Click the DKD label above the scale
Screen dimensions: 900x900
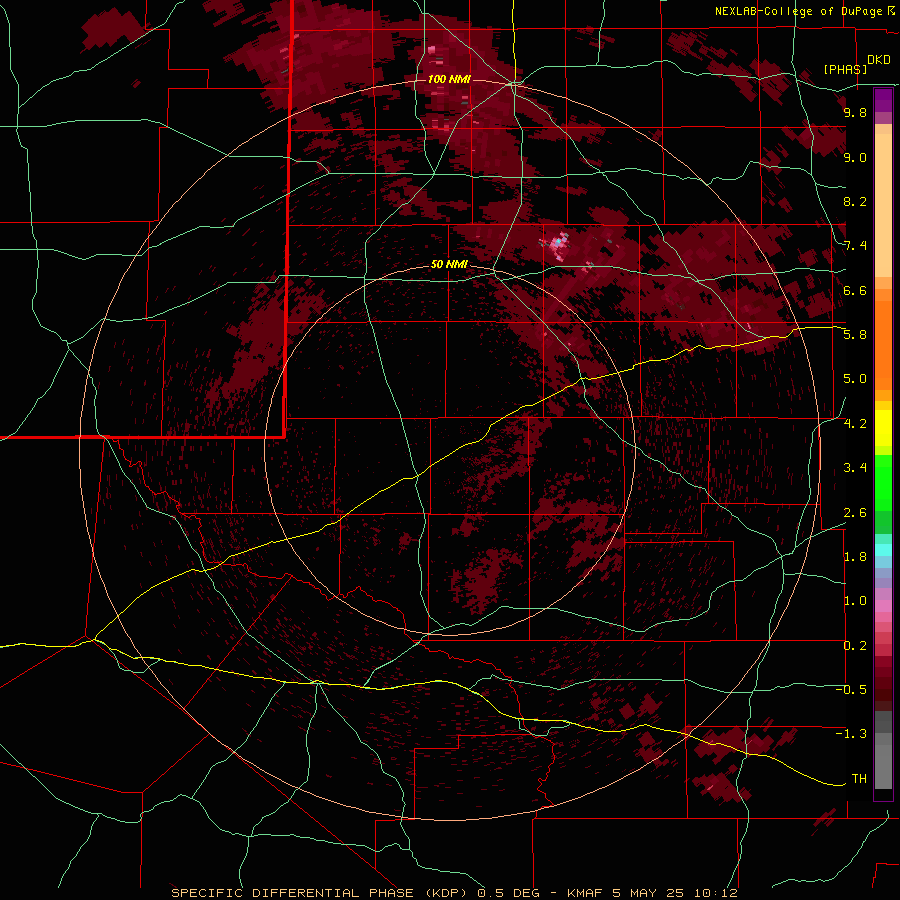pos(878,60)
